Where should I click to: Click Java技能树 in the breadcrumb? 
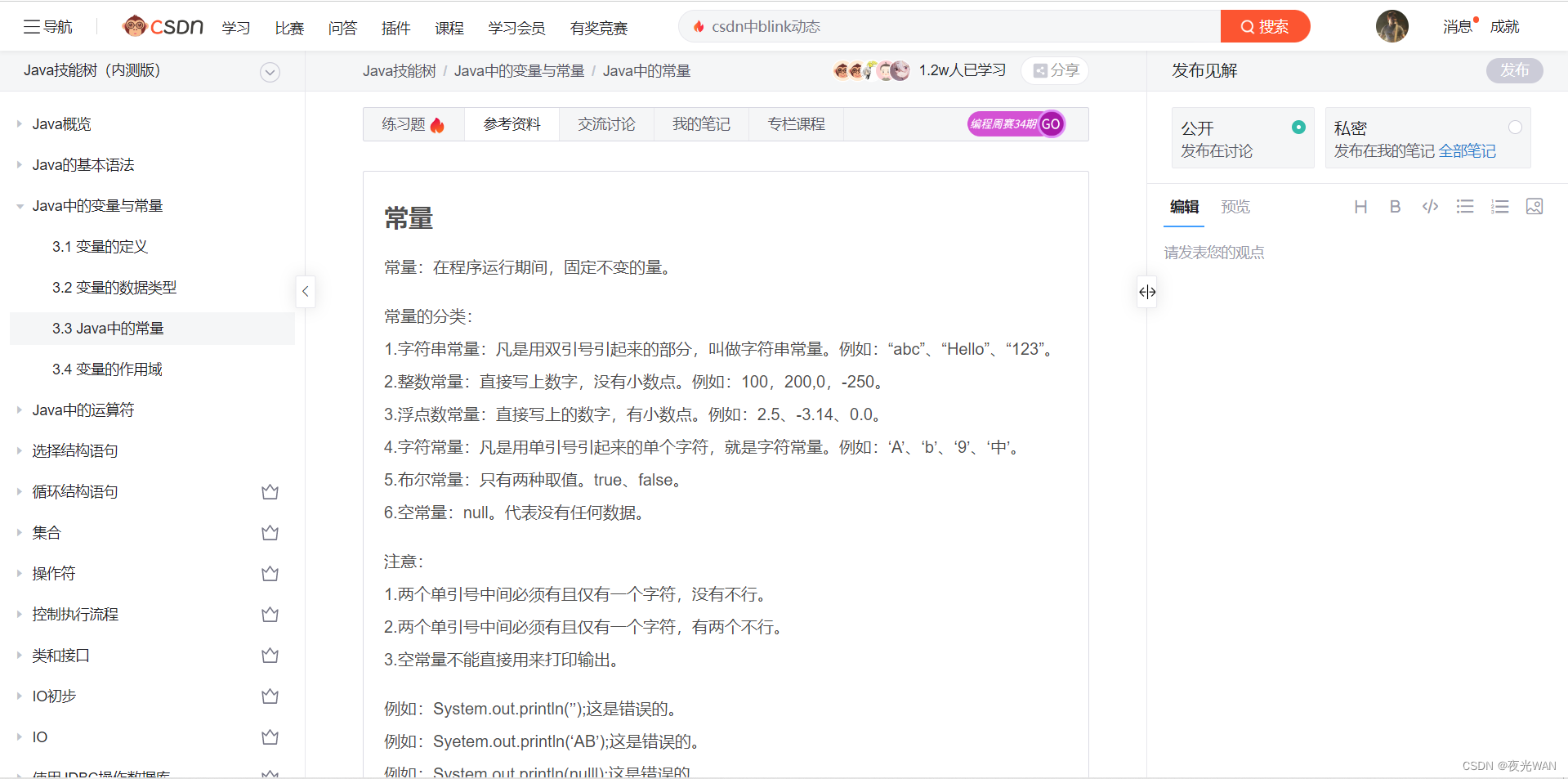pyautogui.click(x=400, y=71)
